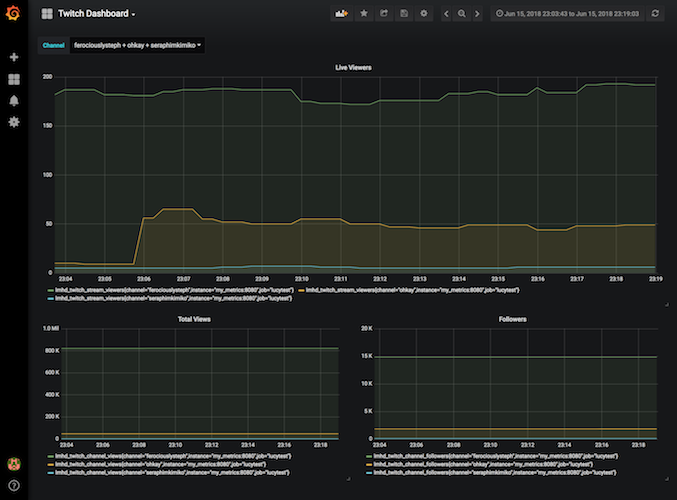Click blue color swatch in Live Viewers legend

pyautogui.click(x=51, y=299)
